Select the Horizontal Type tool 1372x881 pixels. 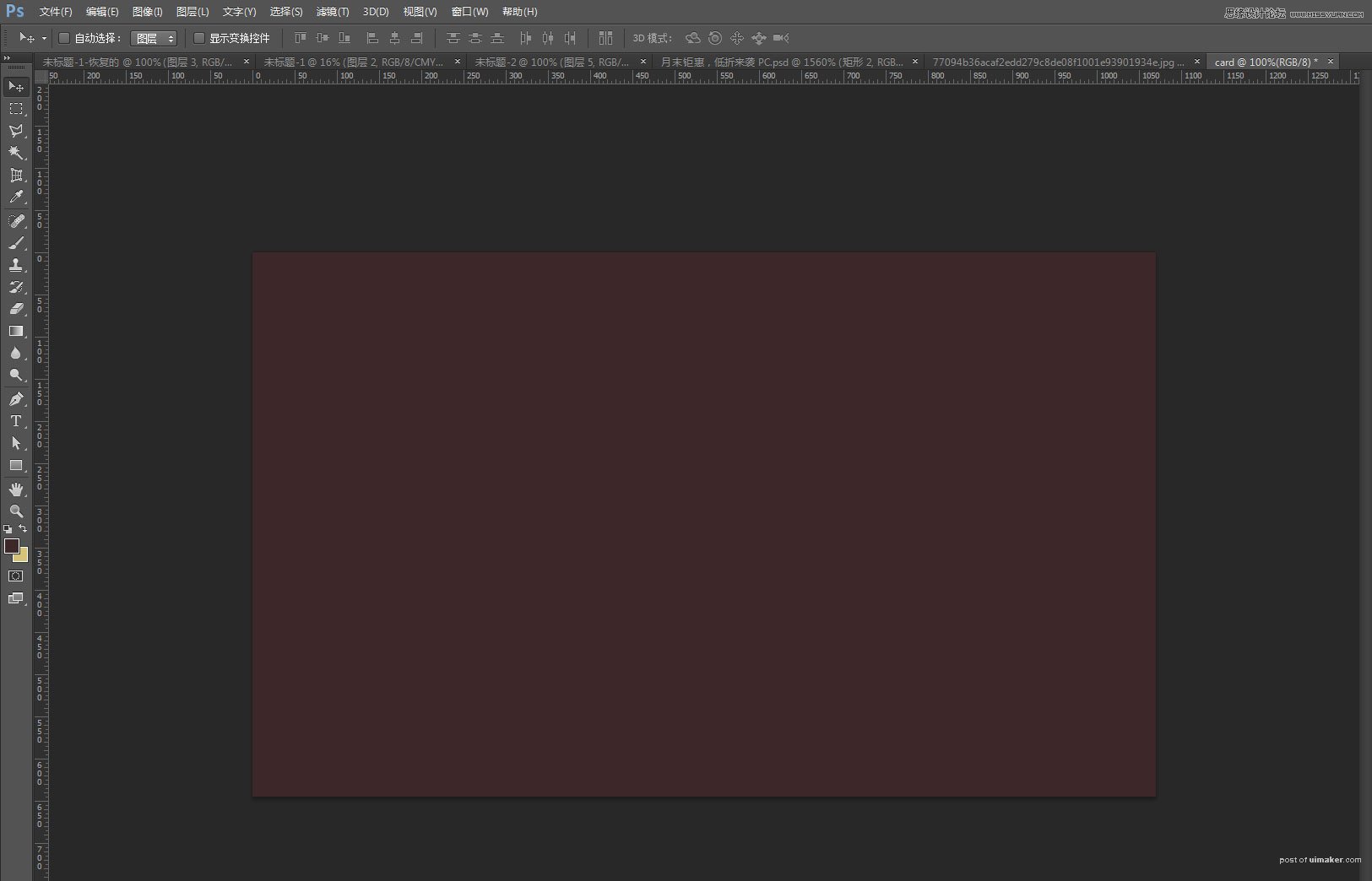coord(16,421)
